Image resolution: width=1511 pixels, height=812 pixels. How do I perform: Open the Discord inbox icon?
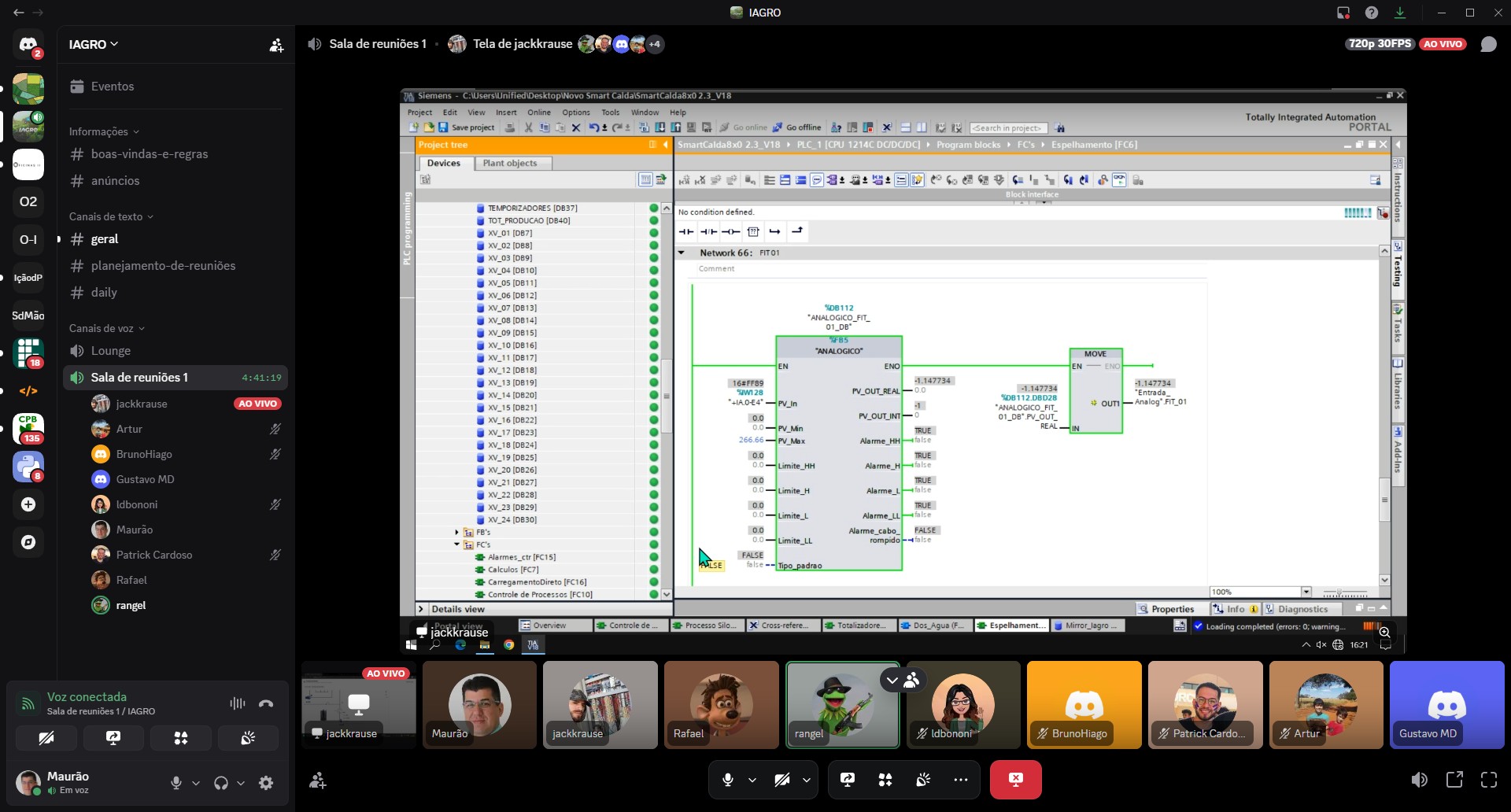point(1343,13)
